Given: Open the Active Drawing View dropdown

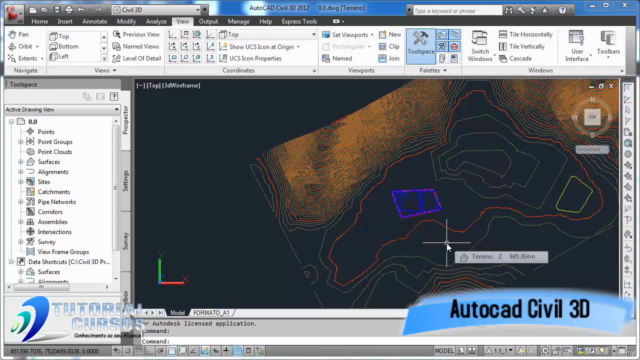Looking at the screenshot, I should [62, 109].
